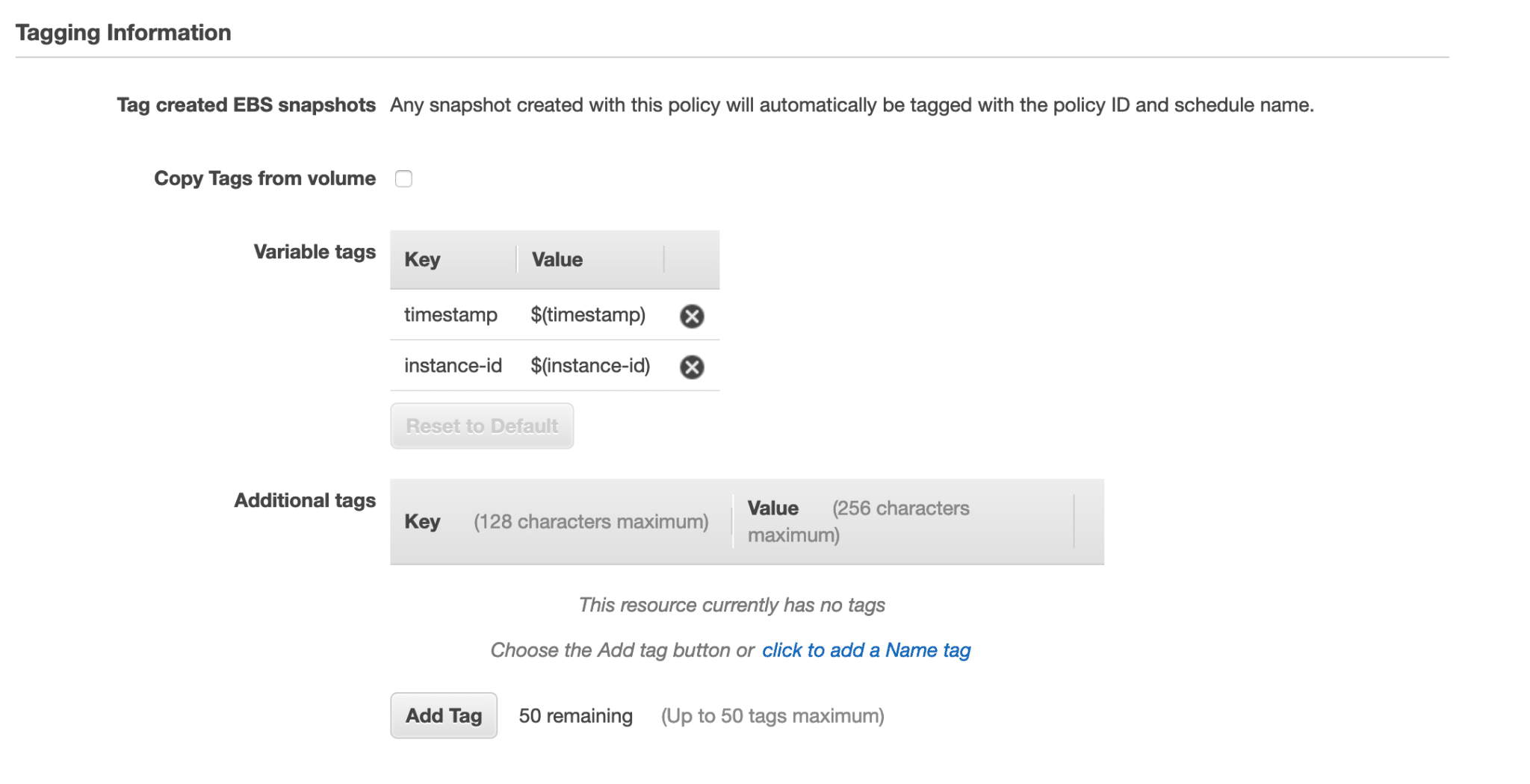1530x784 pixels.
Task: Select the Key column header in Variable tags
Action: (421, 259)
